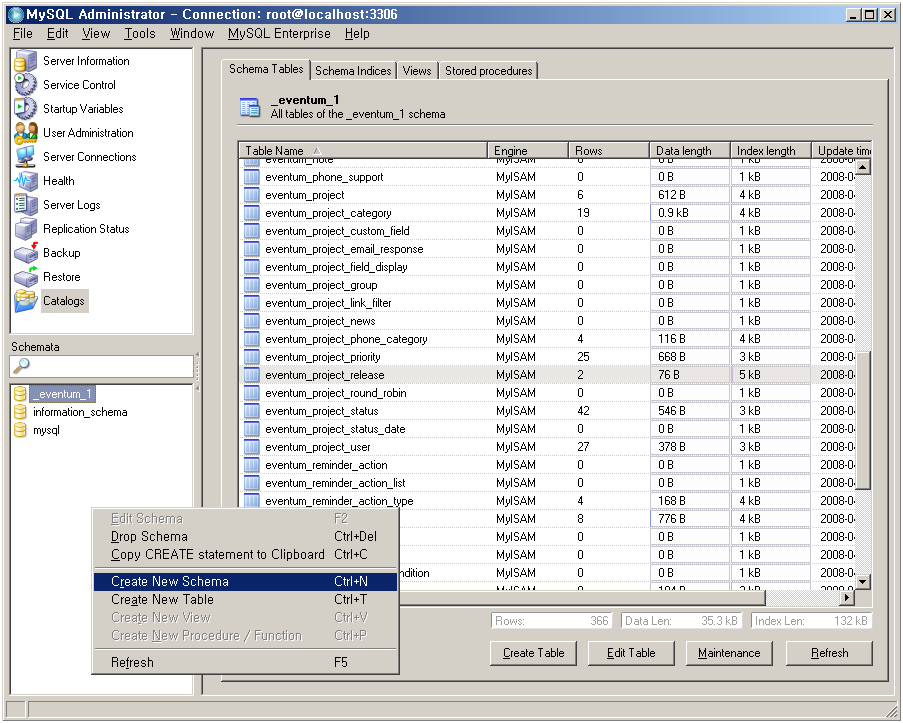Select the eventum_project_round_robin table row

pos(547,393)
